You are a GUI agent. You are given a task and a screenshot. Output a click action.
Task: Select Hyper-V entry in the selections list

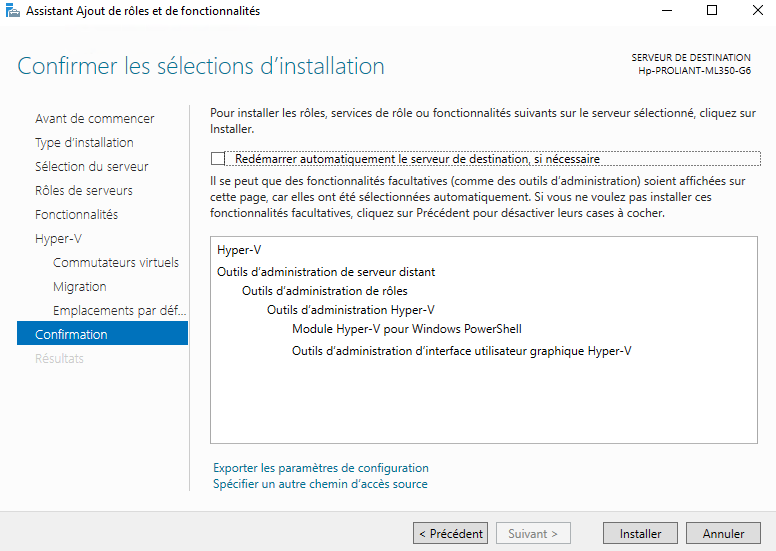[239, 250]
